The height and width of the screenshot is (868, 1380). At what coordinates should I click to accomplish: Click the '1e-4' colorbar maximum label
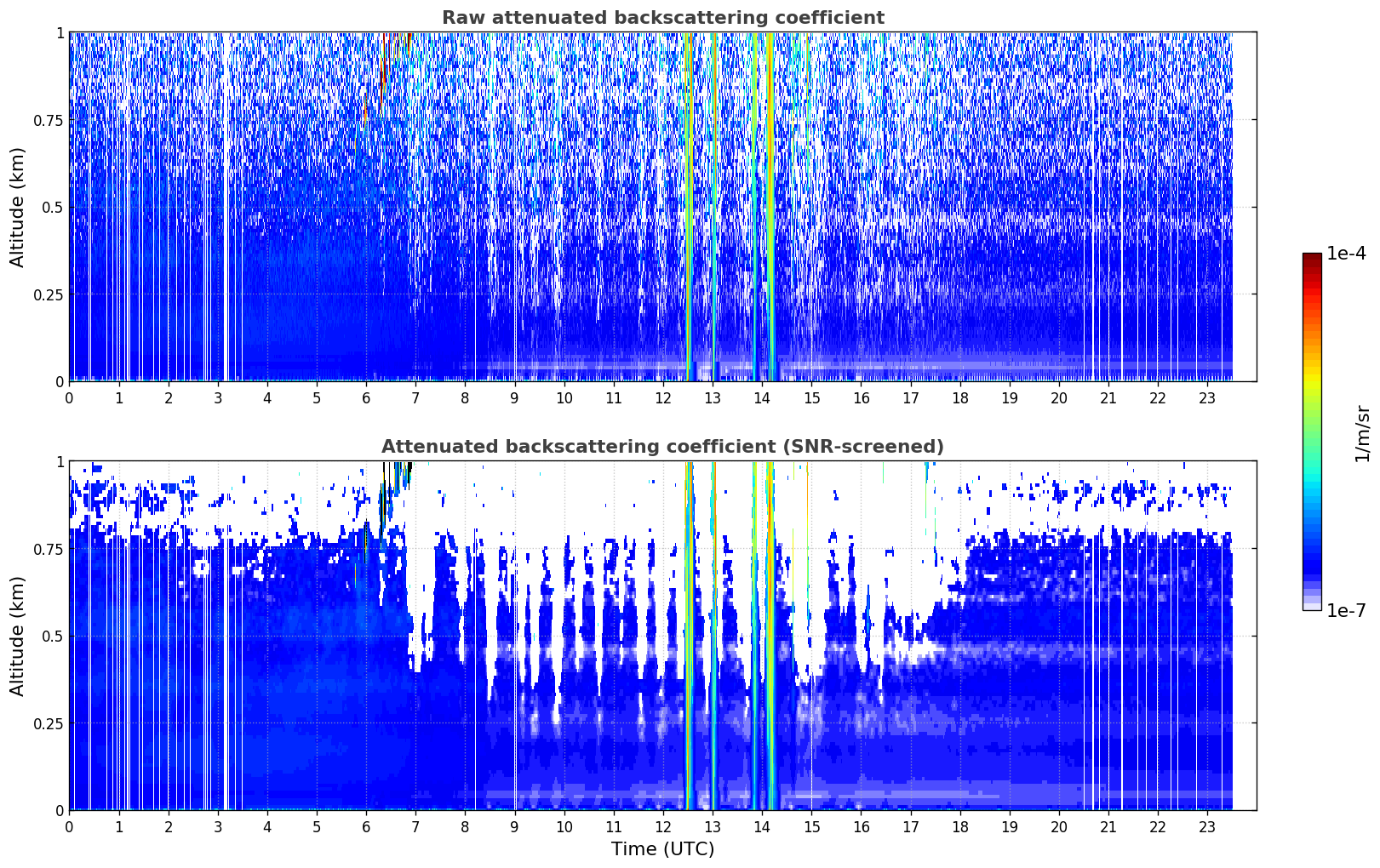click(1346, 254)
